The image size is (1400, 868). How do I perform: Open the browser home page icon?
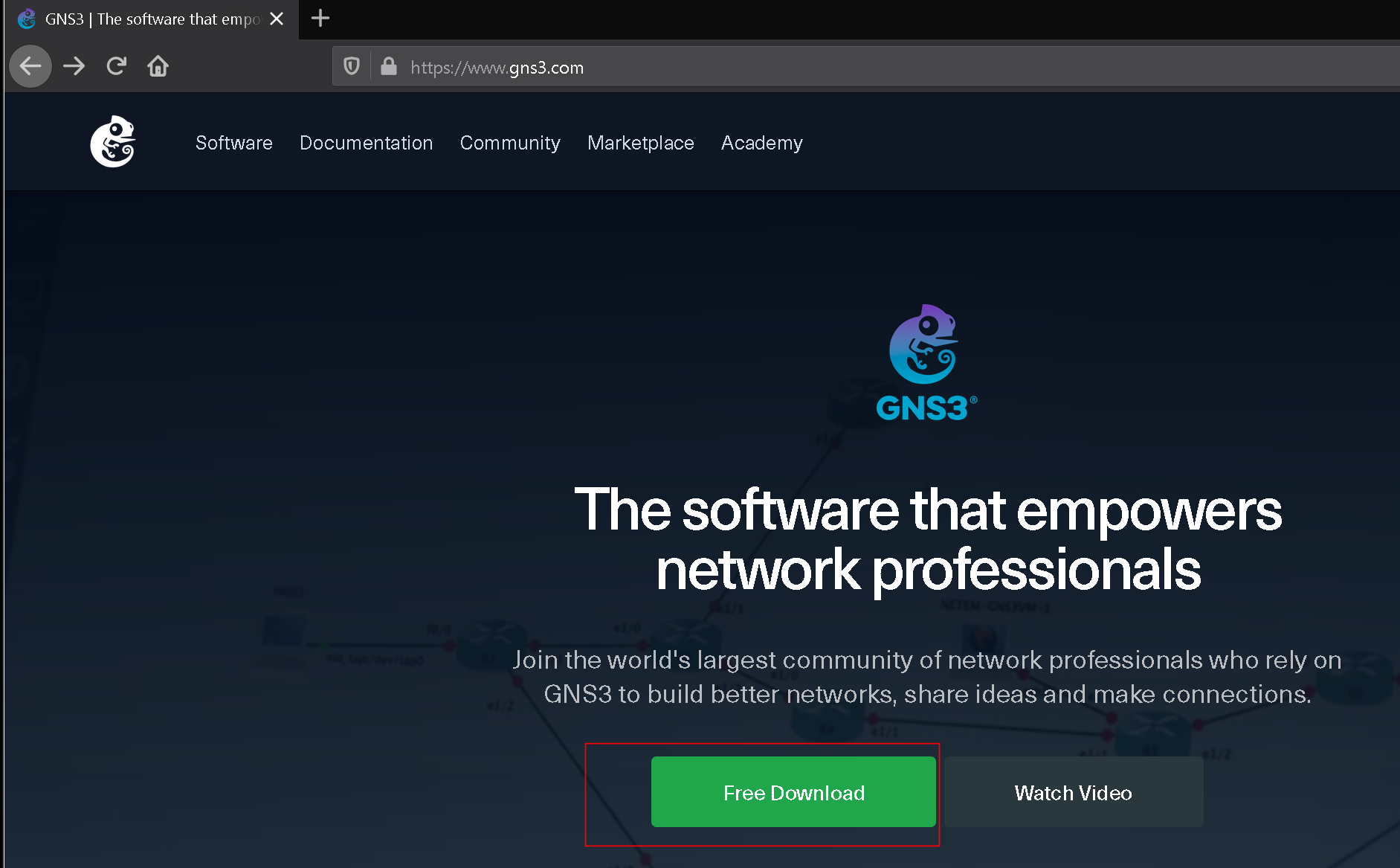[158, 66]
